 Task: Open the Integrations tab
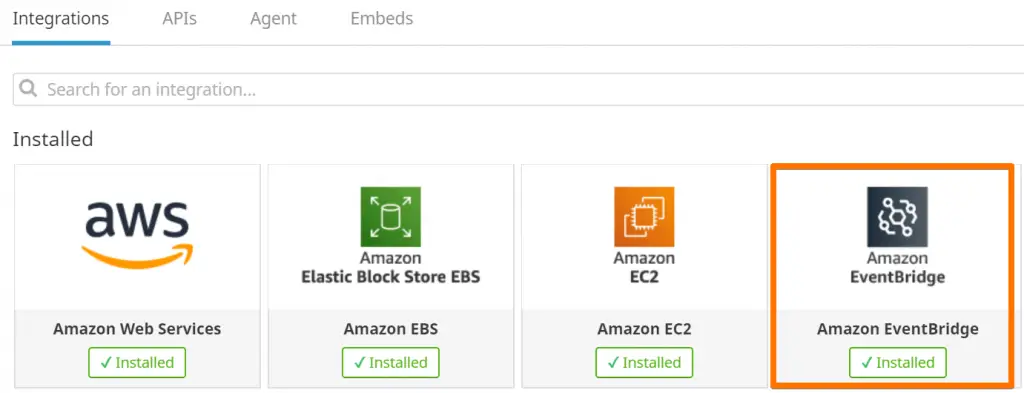(x=61, y=19)
